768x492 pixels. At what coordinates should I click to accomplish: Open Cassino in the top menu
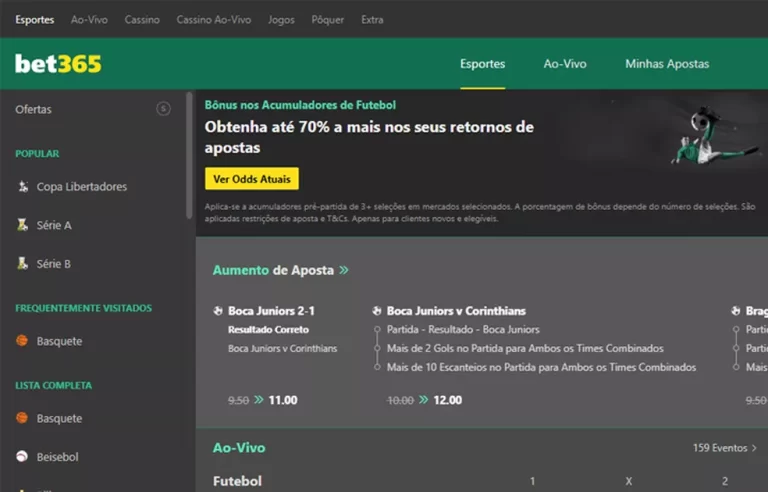coord(142,20)
